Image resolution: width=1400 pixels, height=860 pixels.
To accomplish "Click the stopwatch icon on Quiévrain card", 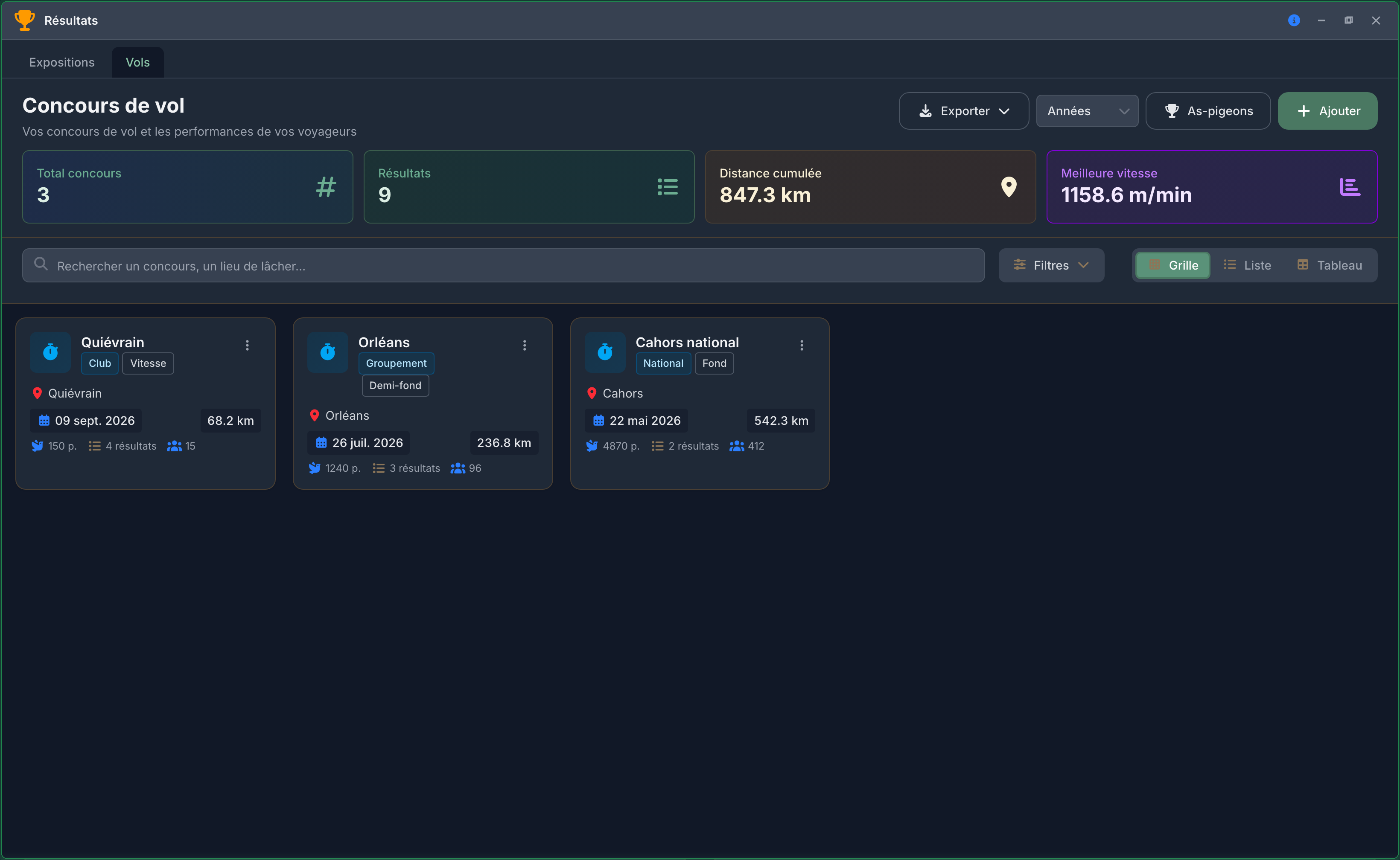I will (51, 352).
